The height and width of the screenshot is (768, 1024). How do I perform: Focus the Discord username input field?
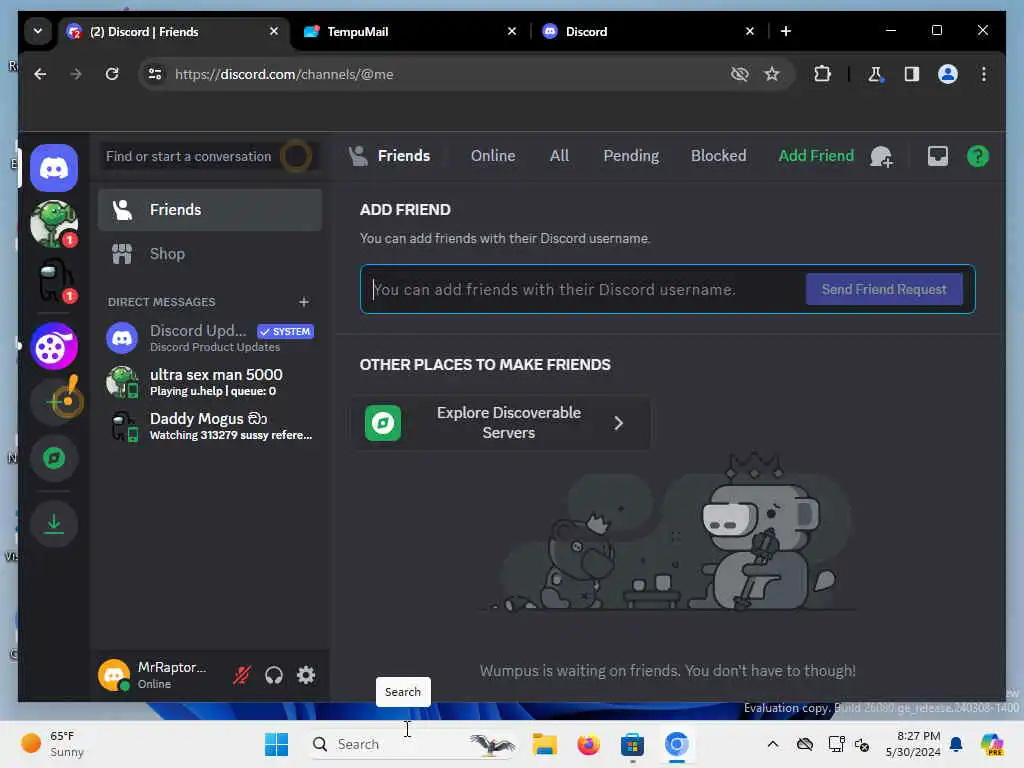pos(584,289)
